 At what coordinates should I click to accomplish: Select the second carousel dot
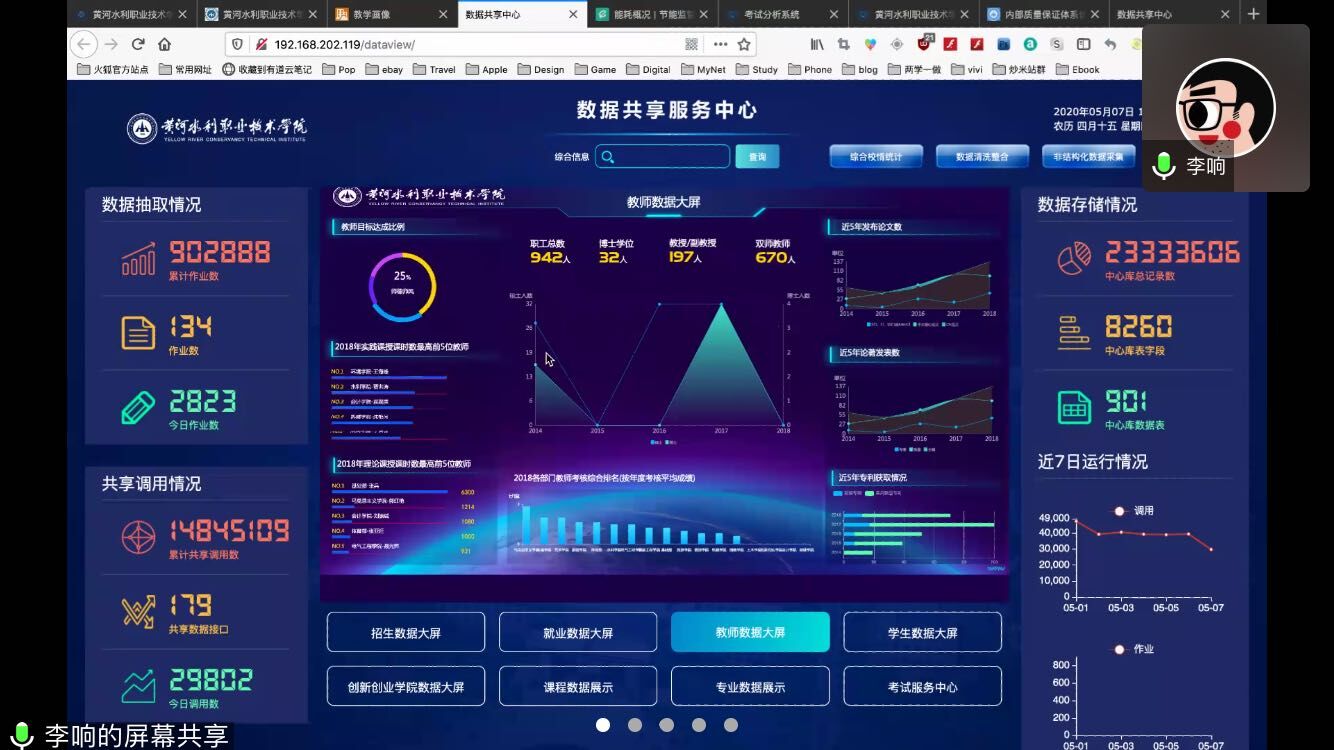[x=635, y=725]
